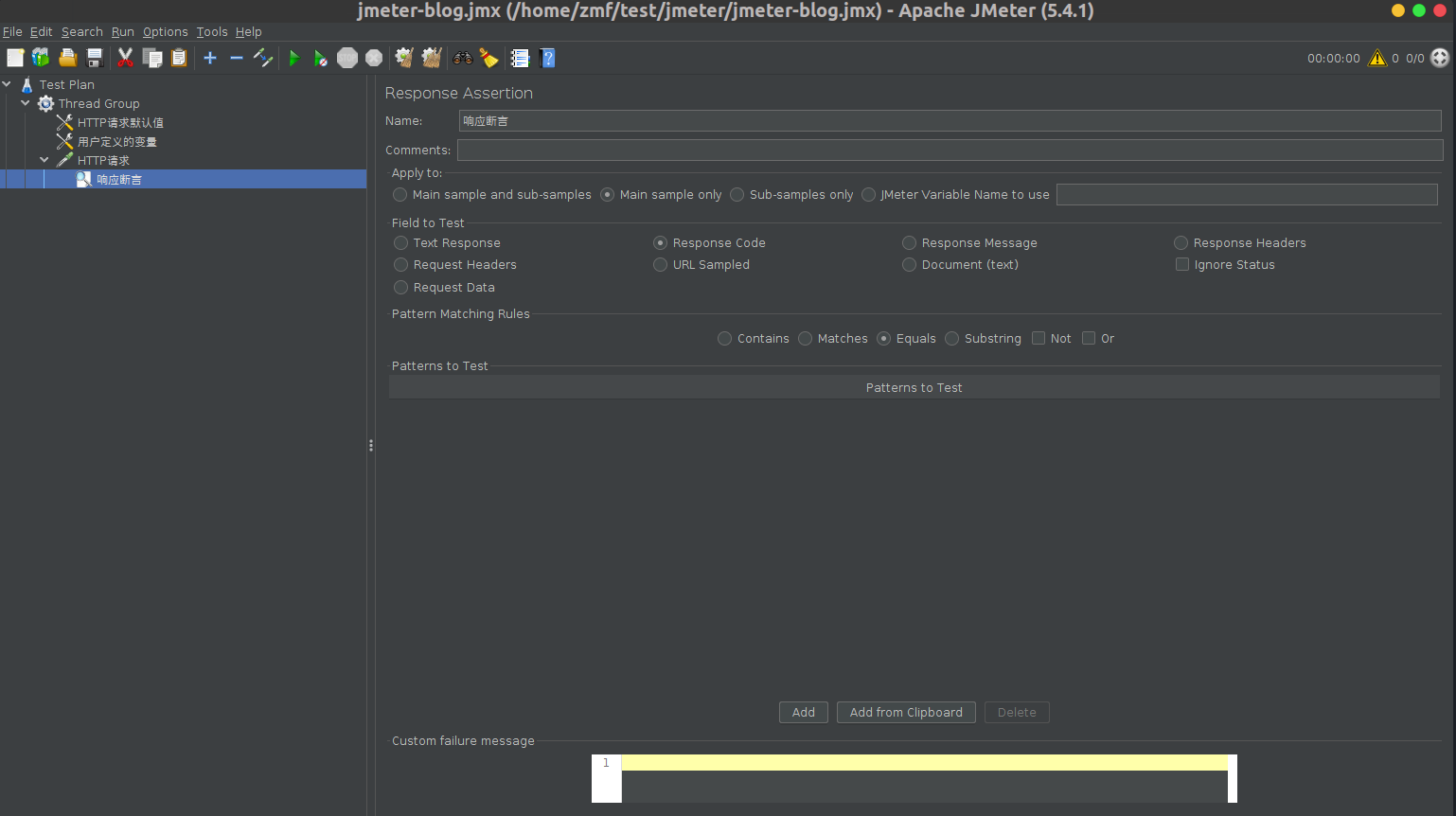Click the Copy icon in the toolbar

[152, 58]
